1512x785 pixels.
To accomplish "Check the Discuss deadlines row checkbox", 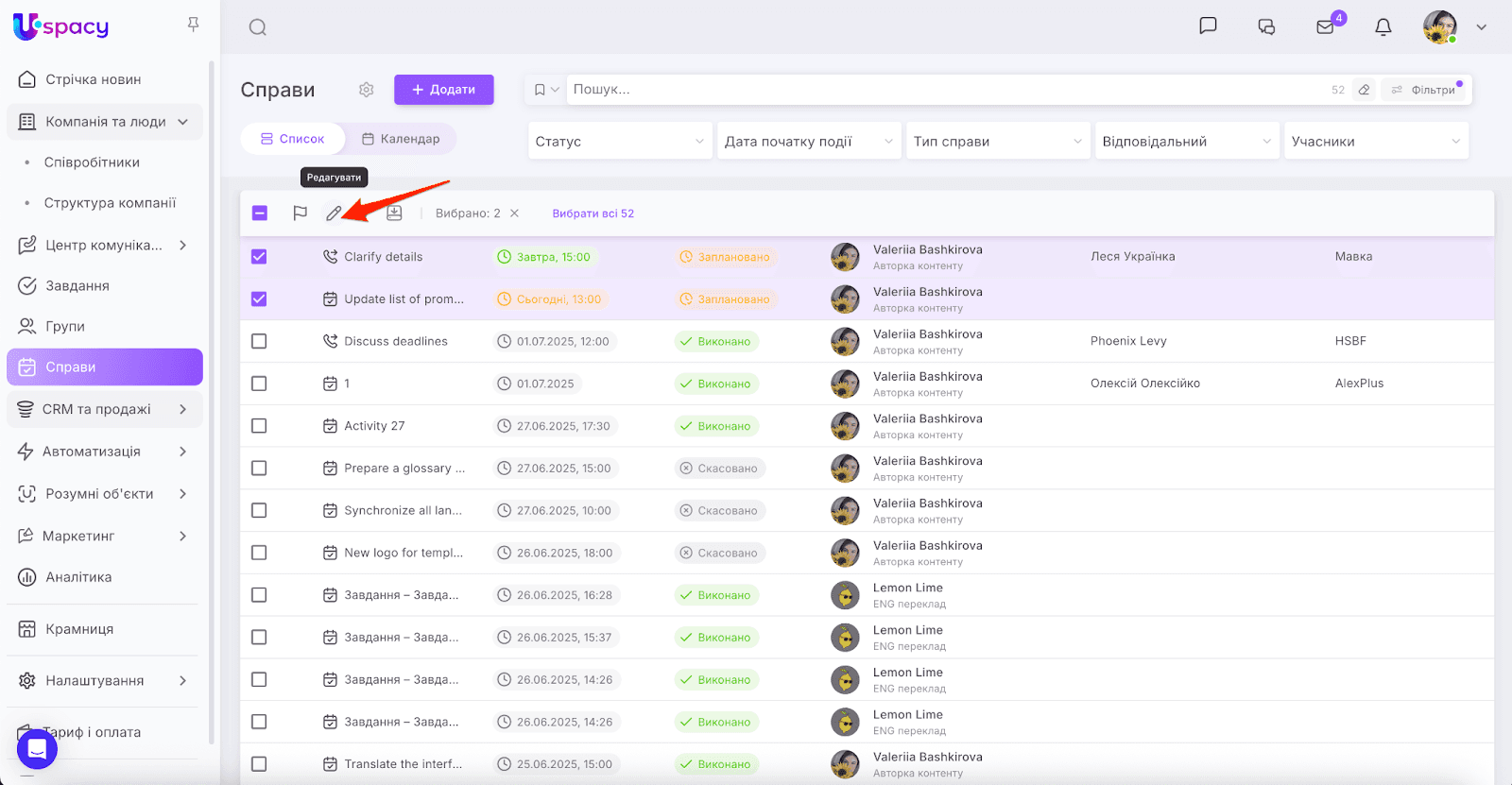I will (x=259, y=341).
